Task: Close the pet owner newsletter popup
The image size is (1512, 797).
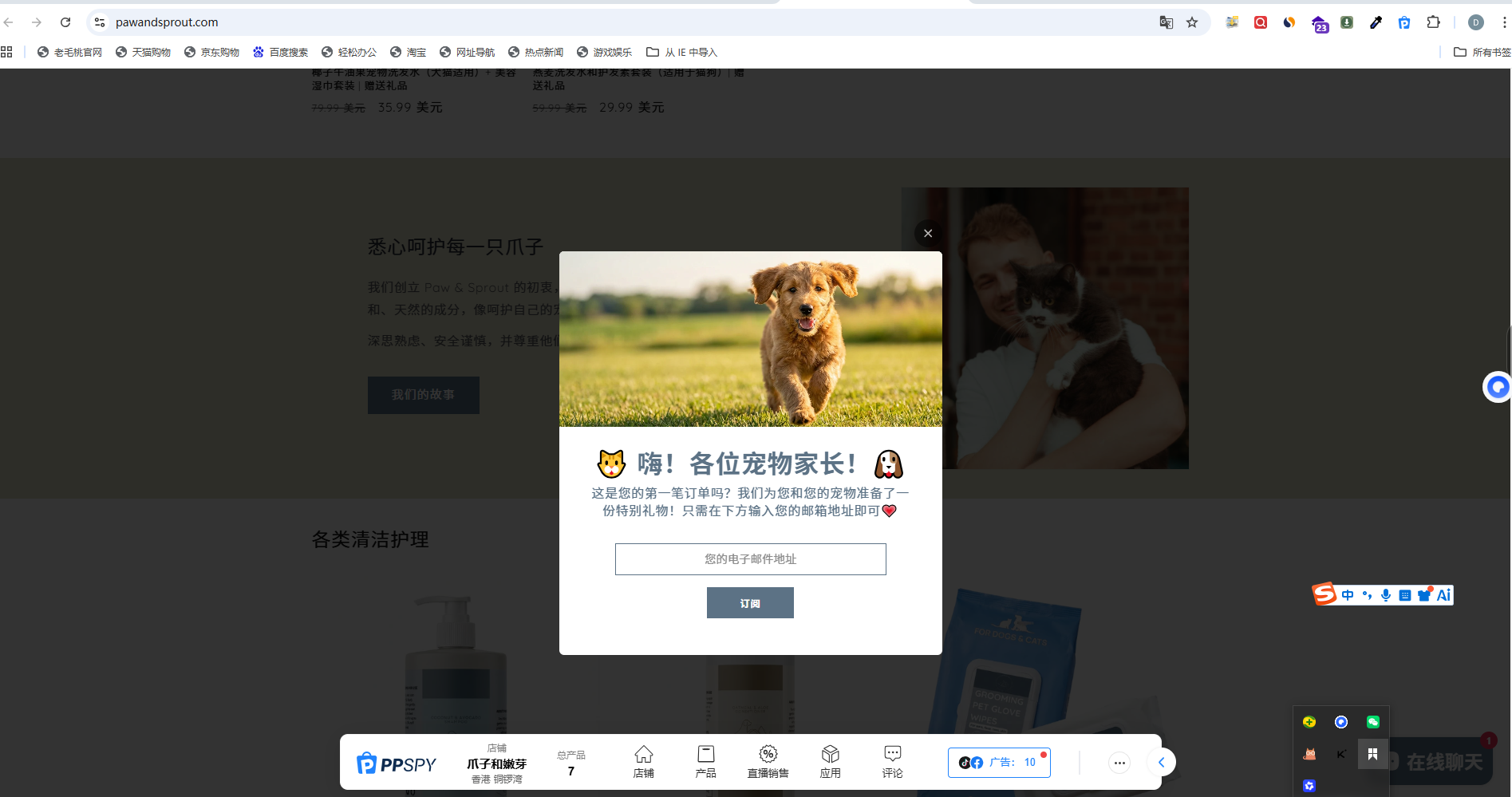Action: click(x=927, y=233)
